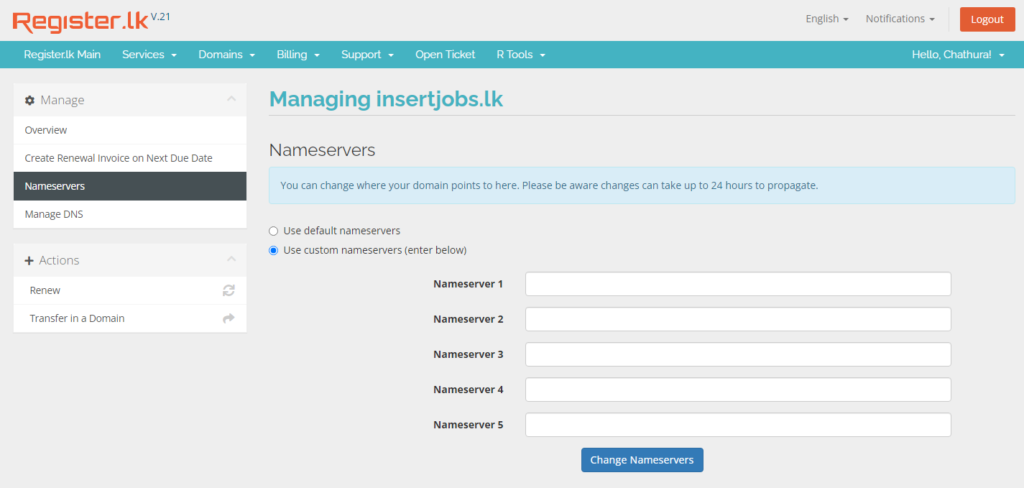
Task: Expand the R Tools menu
Action: pos(520,55)
